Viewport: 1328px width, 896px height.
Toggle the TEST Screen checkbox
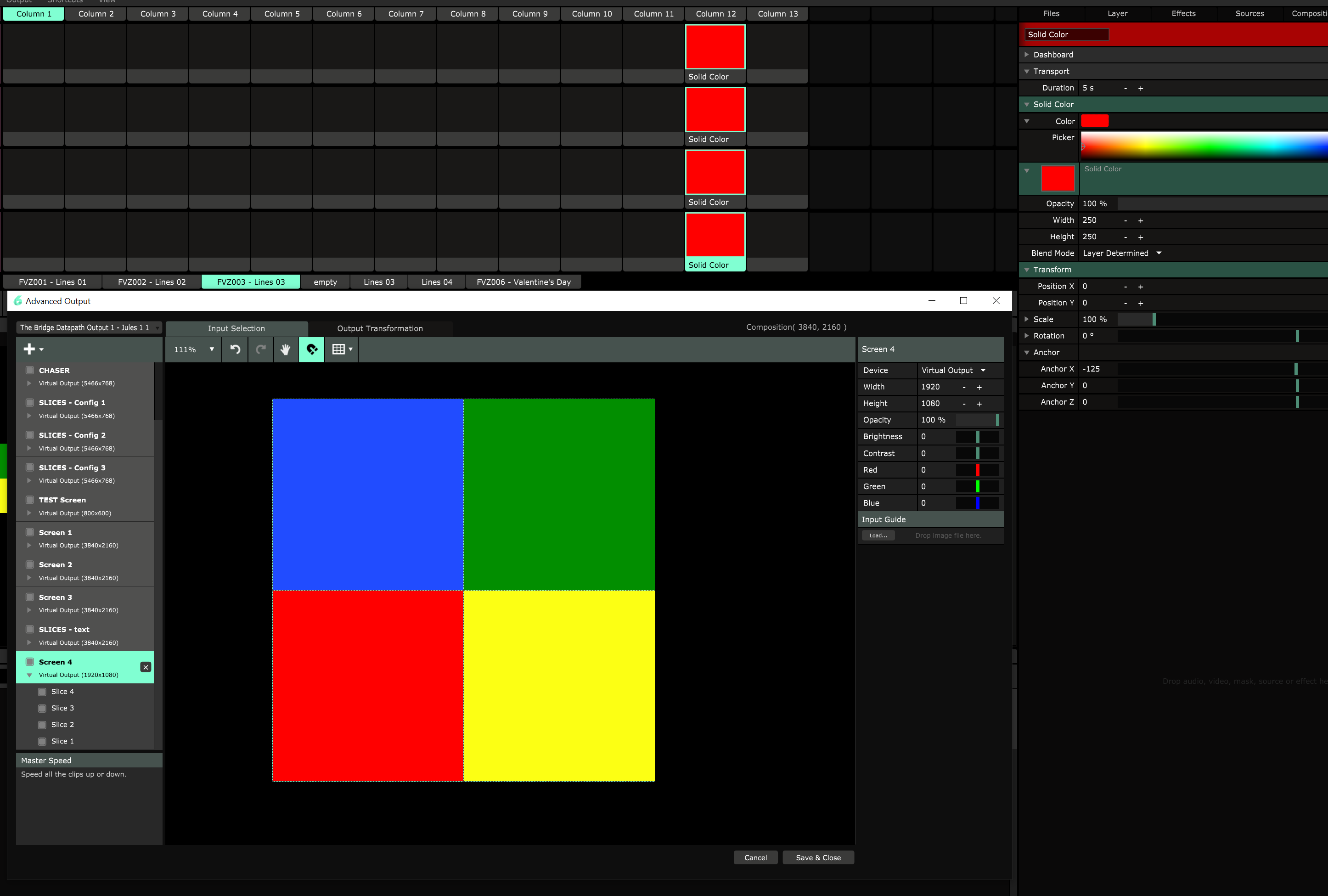pyautogui.click(x=30, y=499)
